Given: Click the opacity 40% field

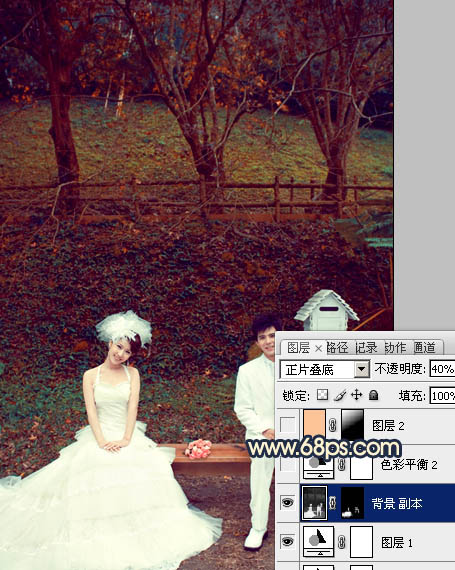Looking at the screenshot, I should click(x=442, y=369).
